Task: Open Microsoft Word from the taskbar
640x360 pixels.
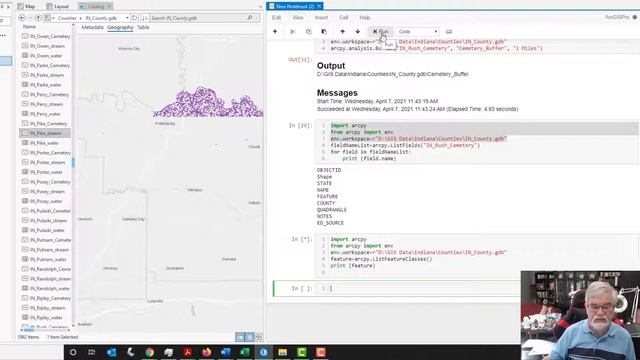Action: tap(226, 352)
